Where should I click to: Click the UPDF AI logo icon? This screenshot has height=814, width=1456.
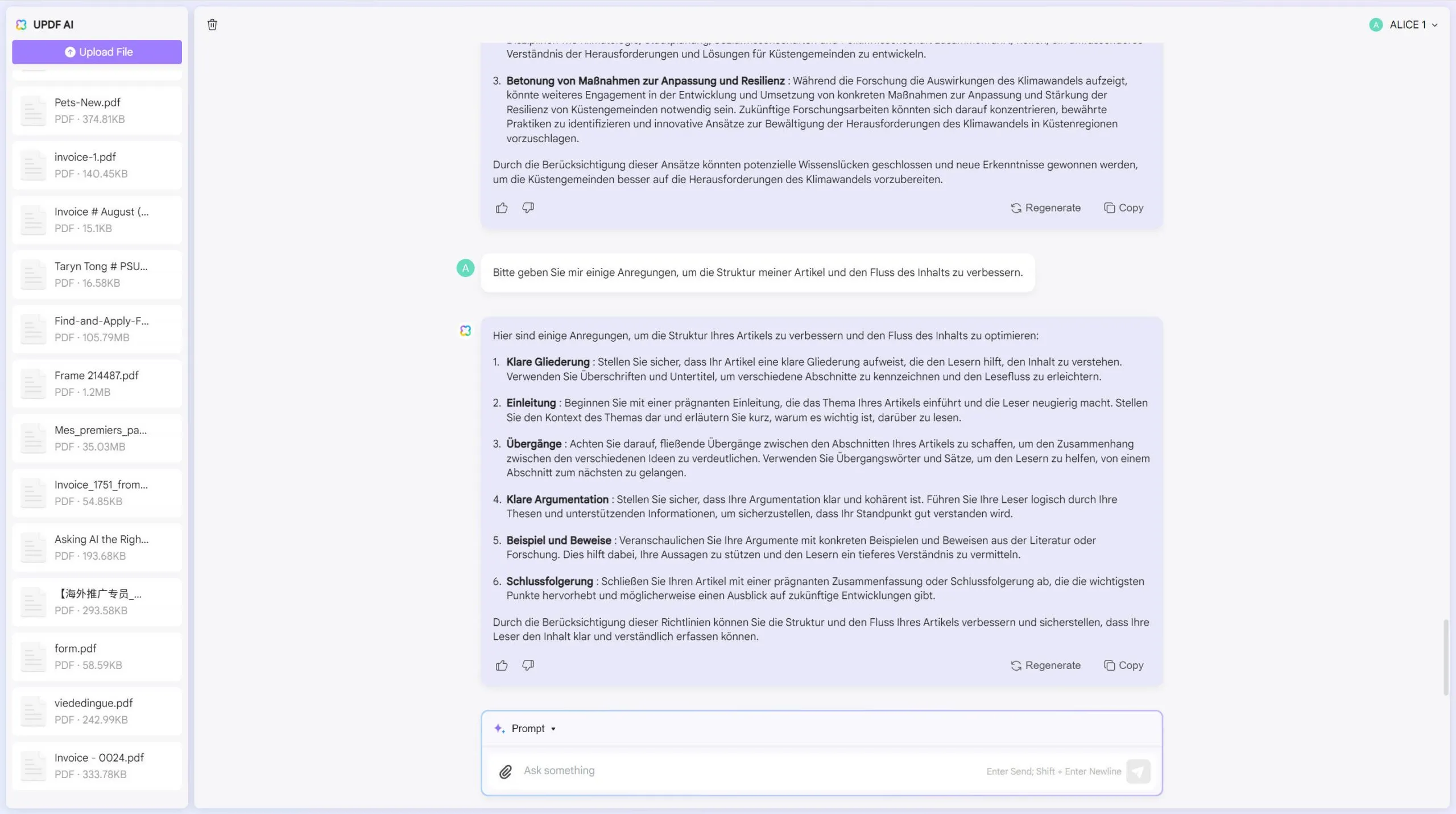(21, 24)
